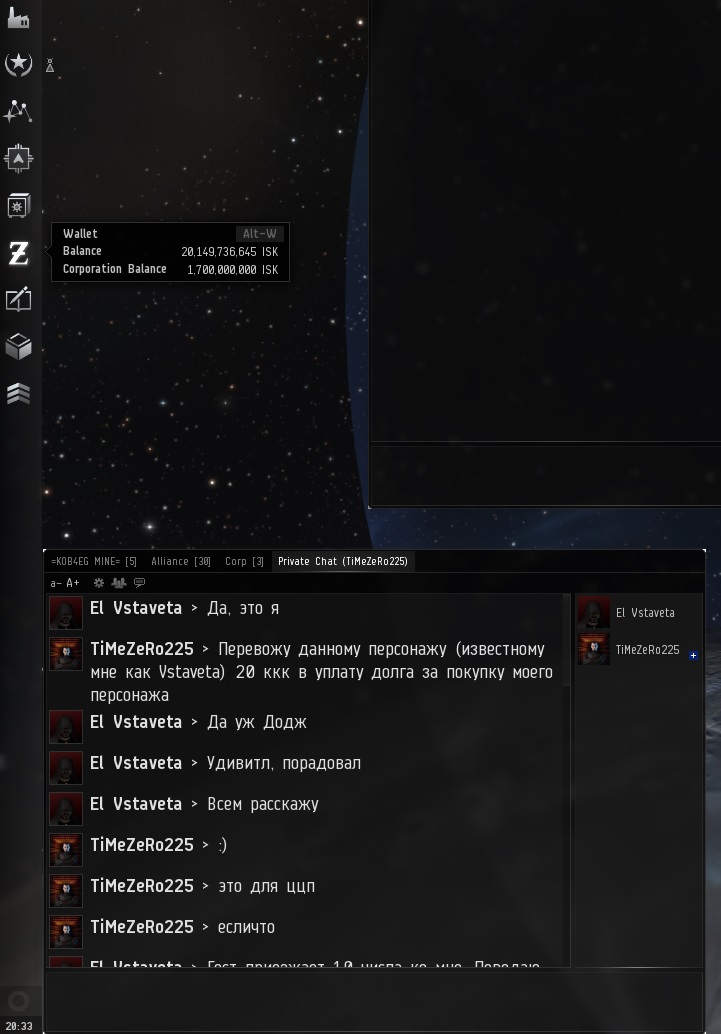The height and width of the screenshot is (1034, 721).
Task: Open the =KOB4EG MINE= [5] channel tab
Action: (94, 561)
